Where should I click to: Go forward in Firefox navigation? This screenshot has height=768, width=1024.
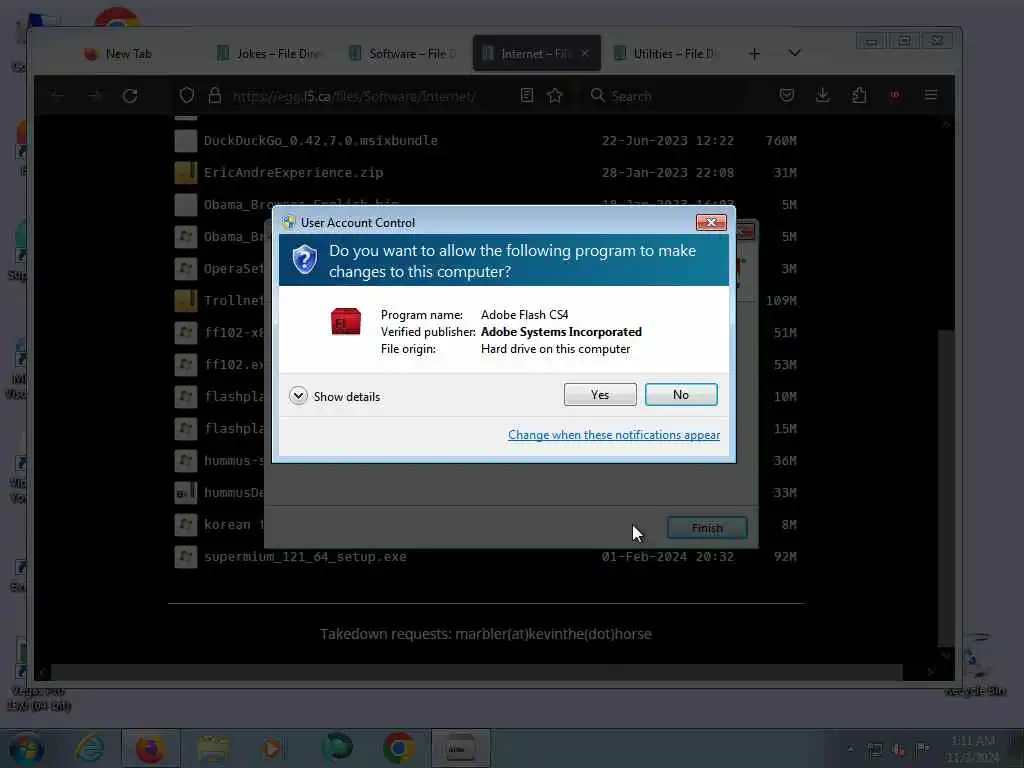tap(94, 96)
